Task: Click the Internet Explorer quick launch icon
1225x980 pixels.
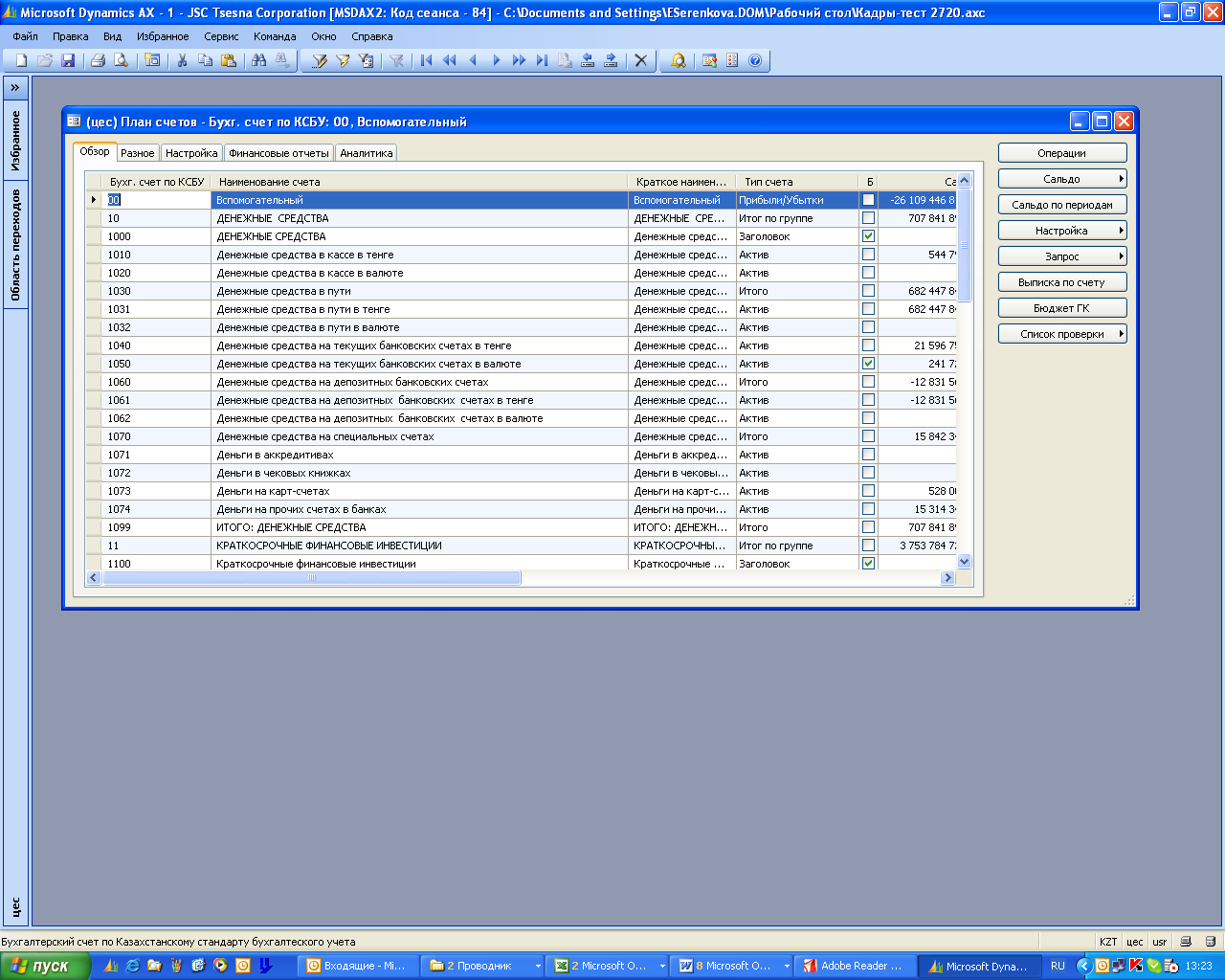Action: pyautogui.click(x=132, y=966)
